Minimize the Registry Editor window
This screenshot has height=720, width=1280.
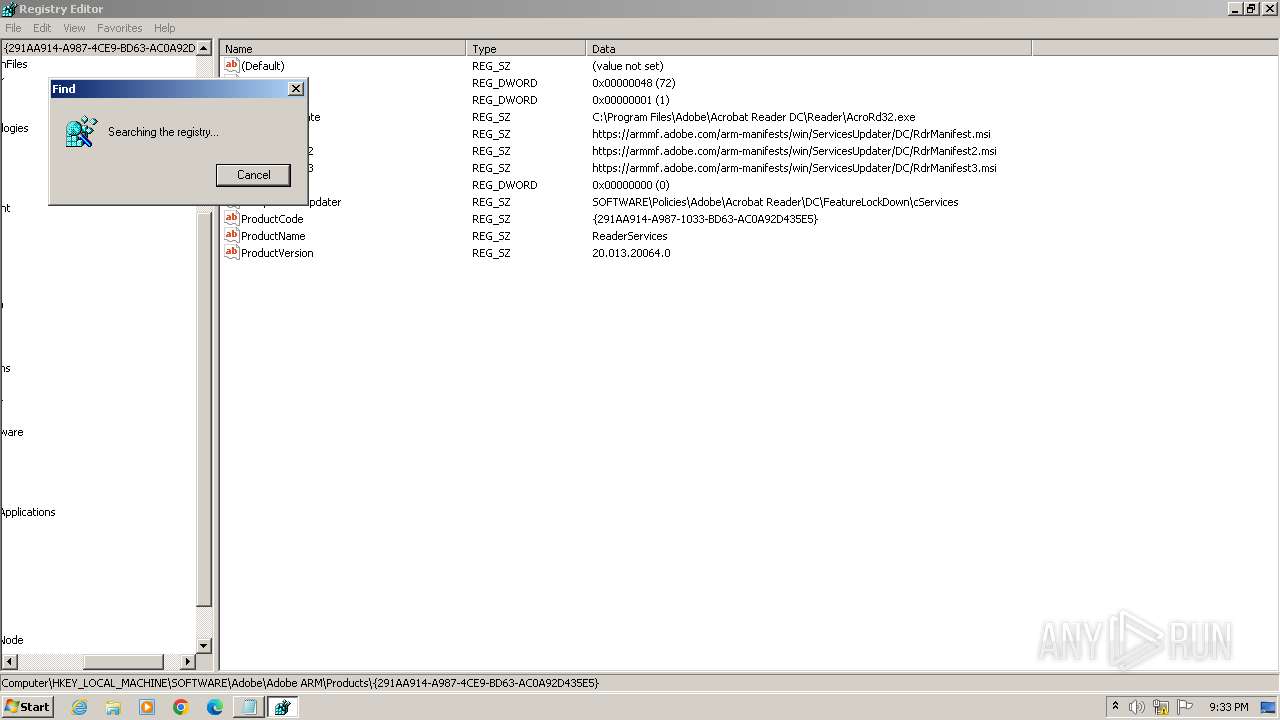[1235, 8]
